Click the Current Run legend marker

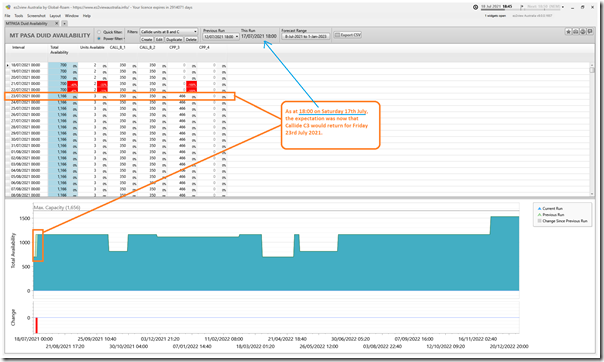(x=539, y=208)
